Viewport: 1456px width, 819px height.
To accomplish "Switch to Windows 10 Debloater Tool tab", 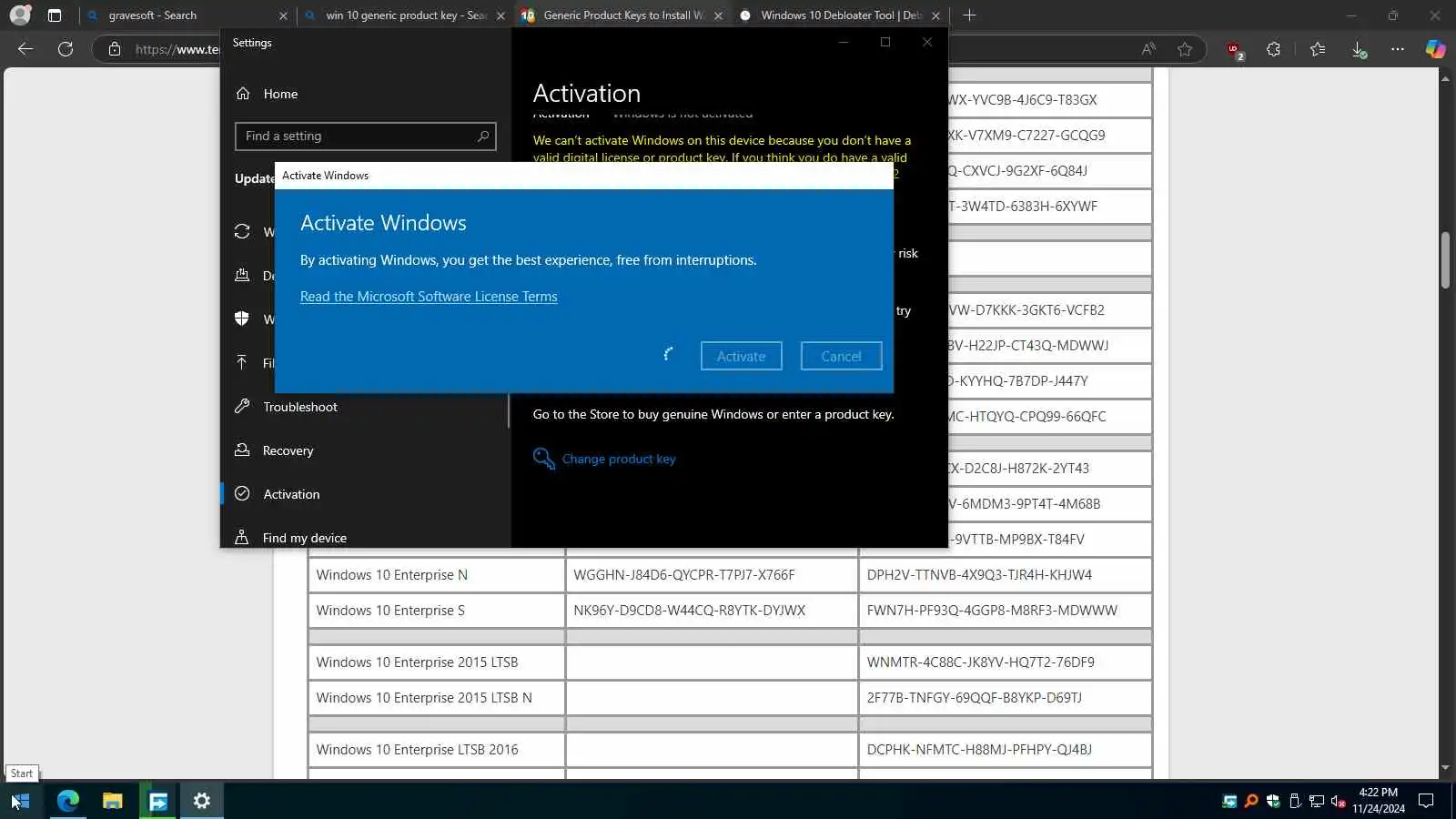I will click(841, 15).
